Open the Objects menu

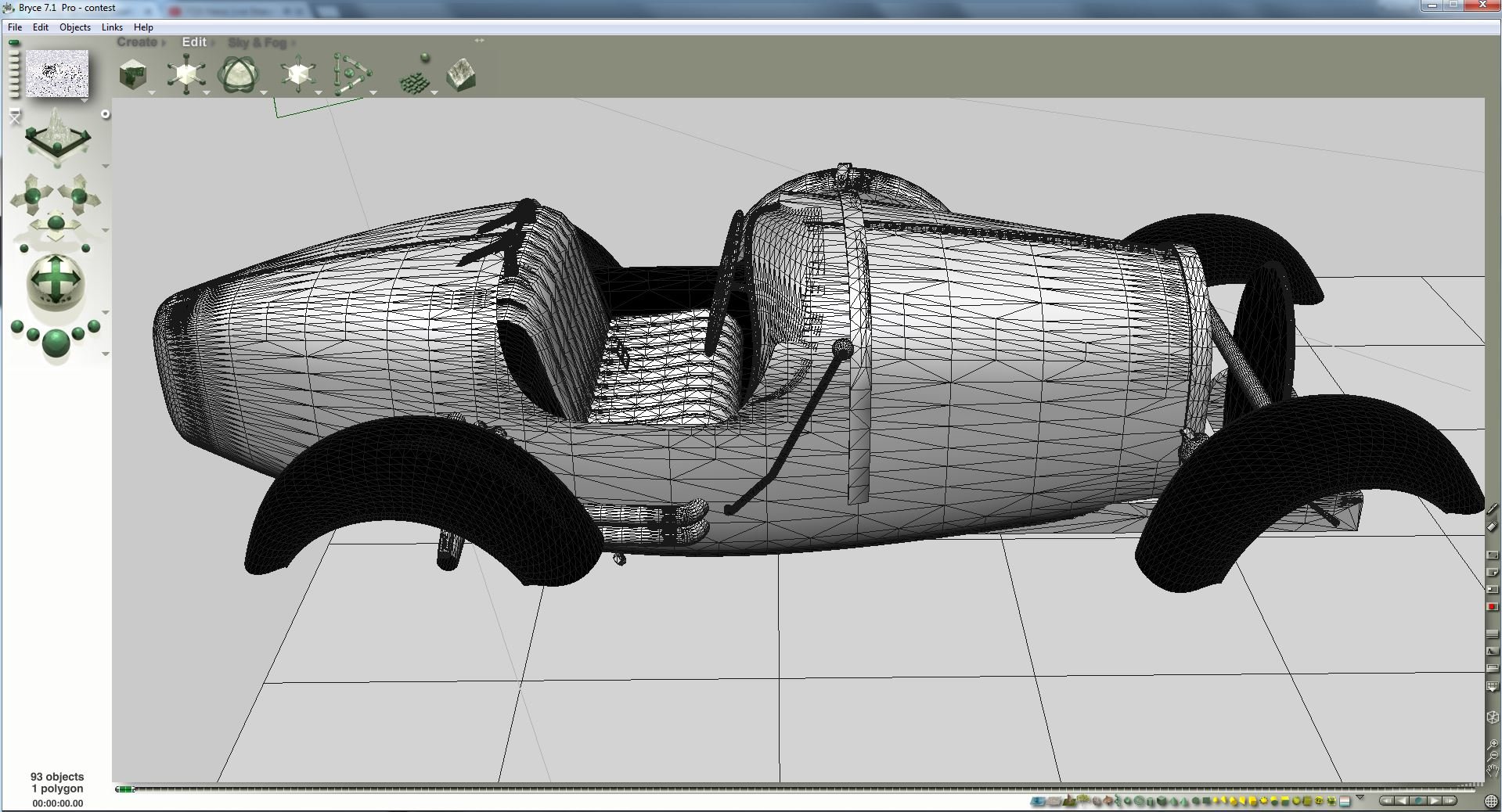click(75, 27)
